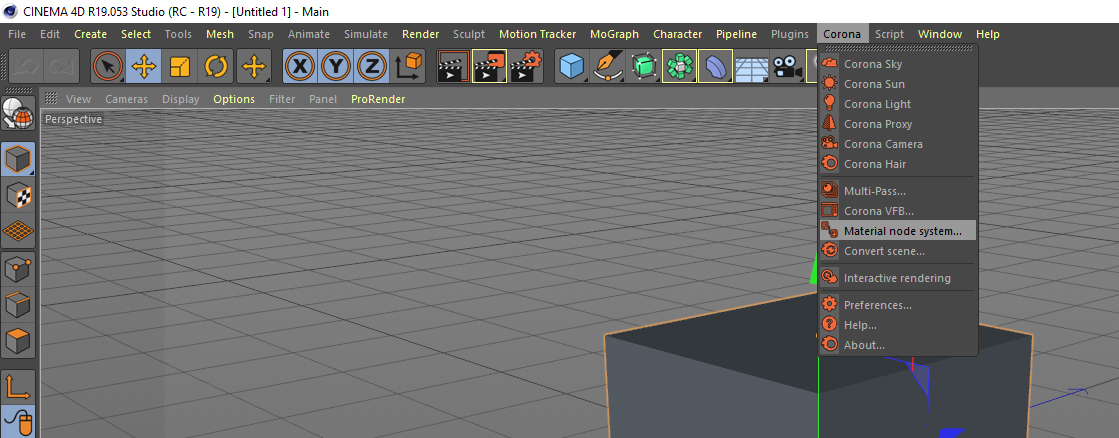Screen dimensions: 1119x438
Task: Choose Corona Camera menu entry
Action: (898, 144)
